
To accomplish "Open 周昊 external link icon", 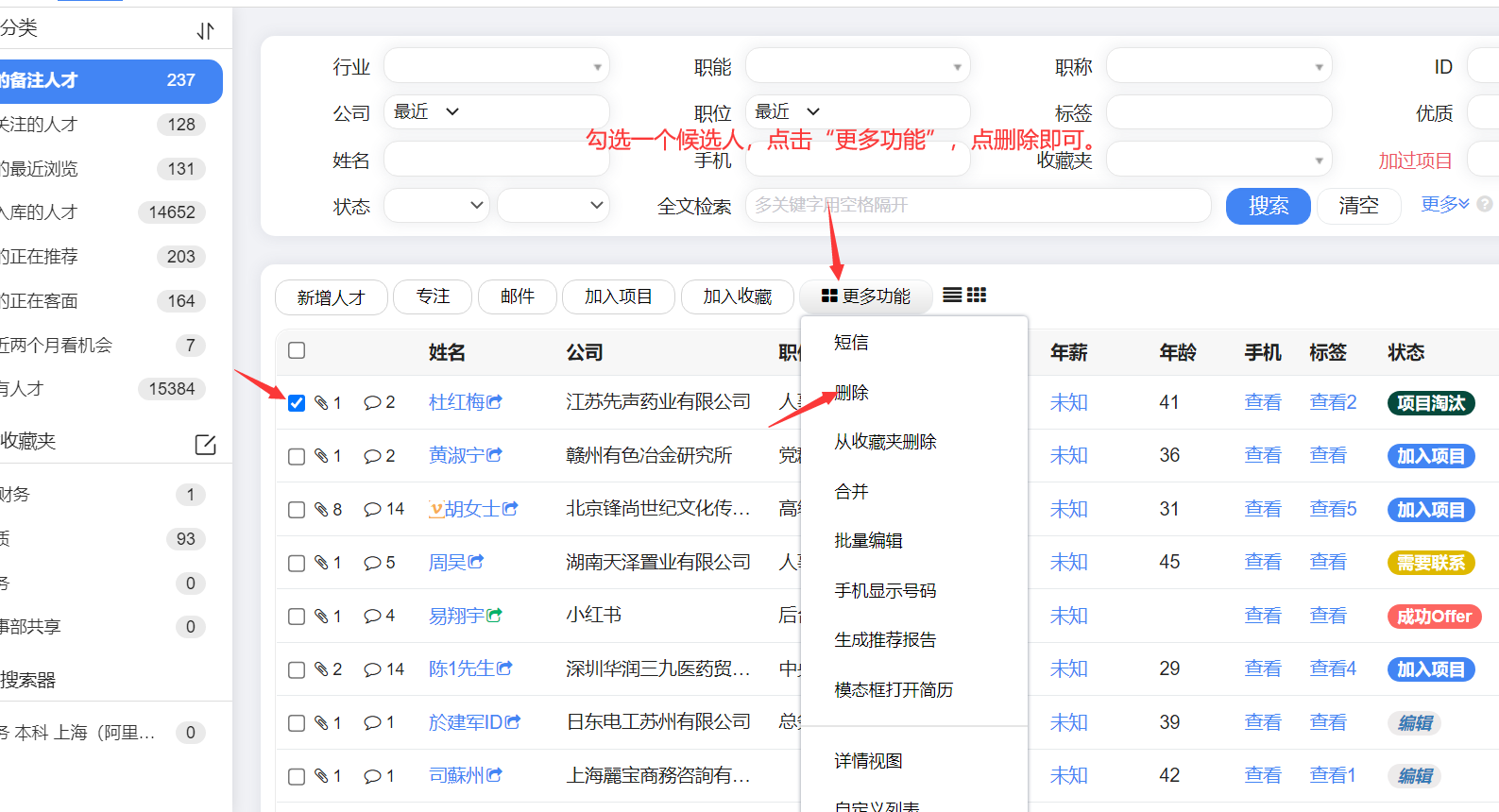I will pyautogui.click(x=477, y=562).
